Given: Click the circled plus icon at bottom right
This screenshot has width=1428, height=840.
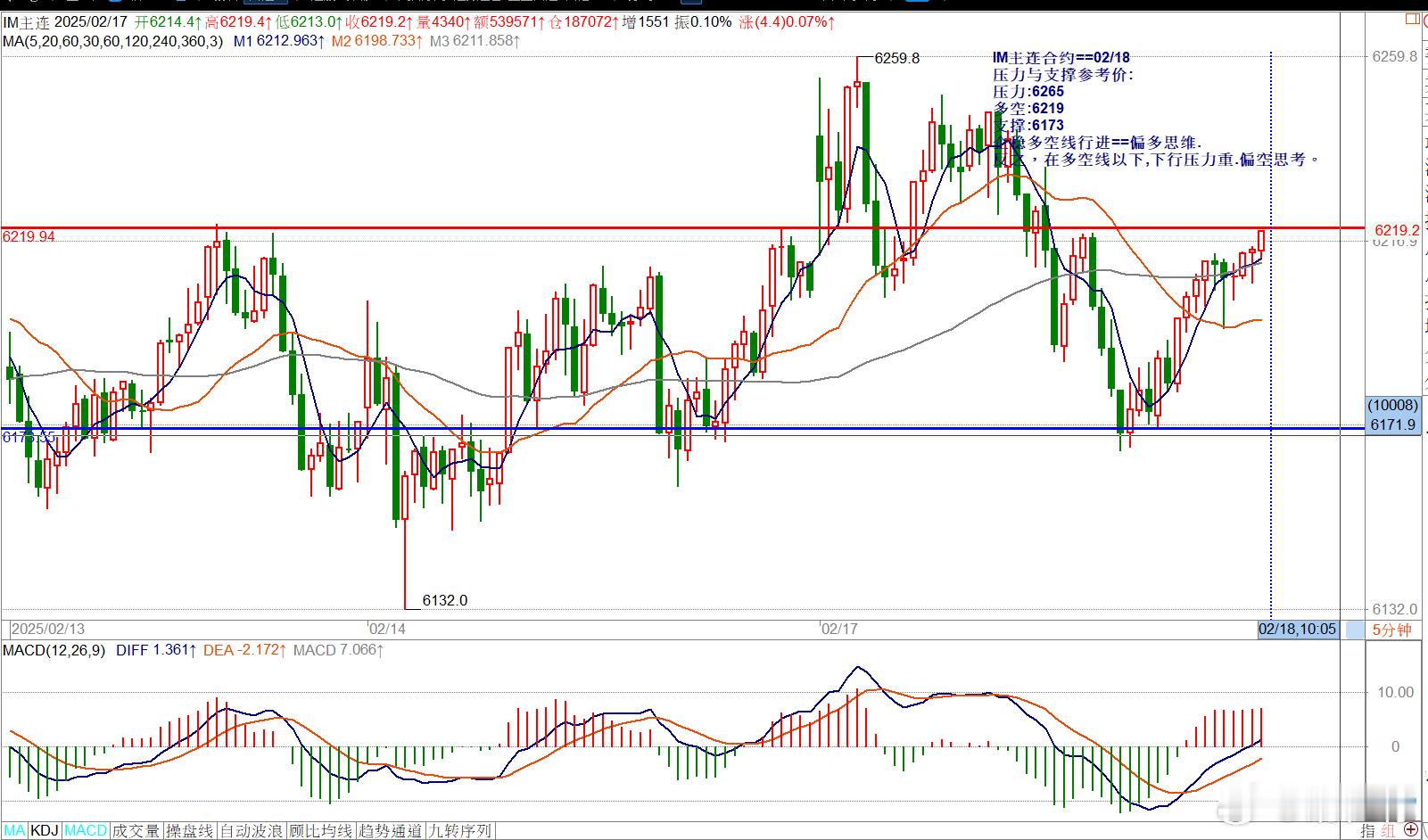Looking at the screenshot, I should point(1412,831).
